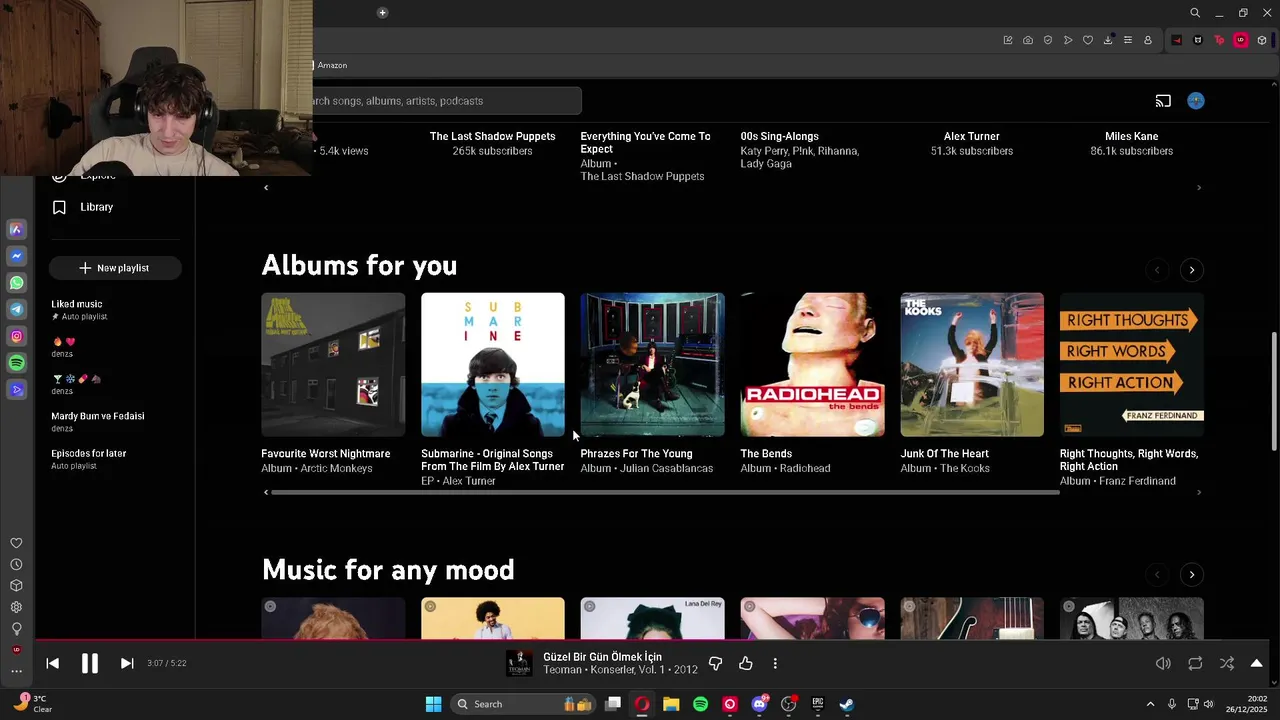The height and width of the screenshot is (720, 1280).
Task: Open WhatsApp in Opera sidebar
Action: click(x=16, y=283)
